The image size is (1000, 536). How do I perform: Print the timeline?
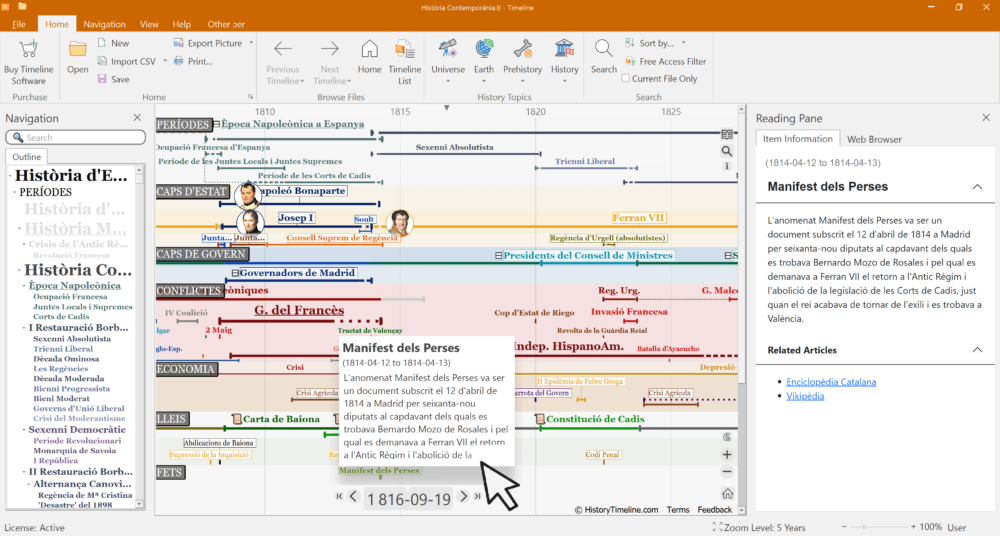[193, 61]
